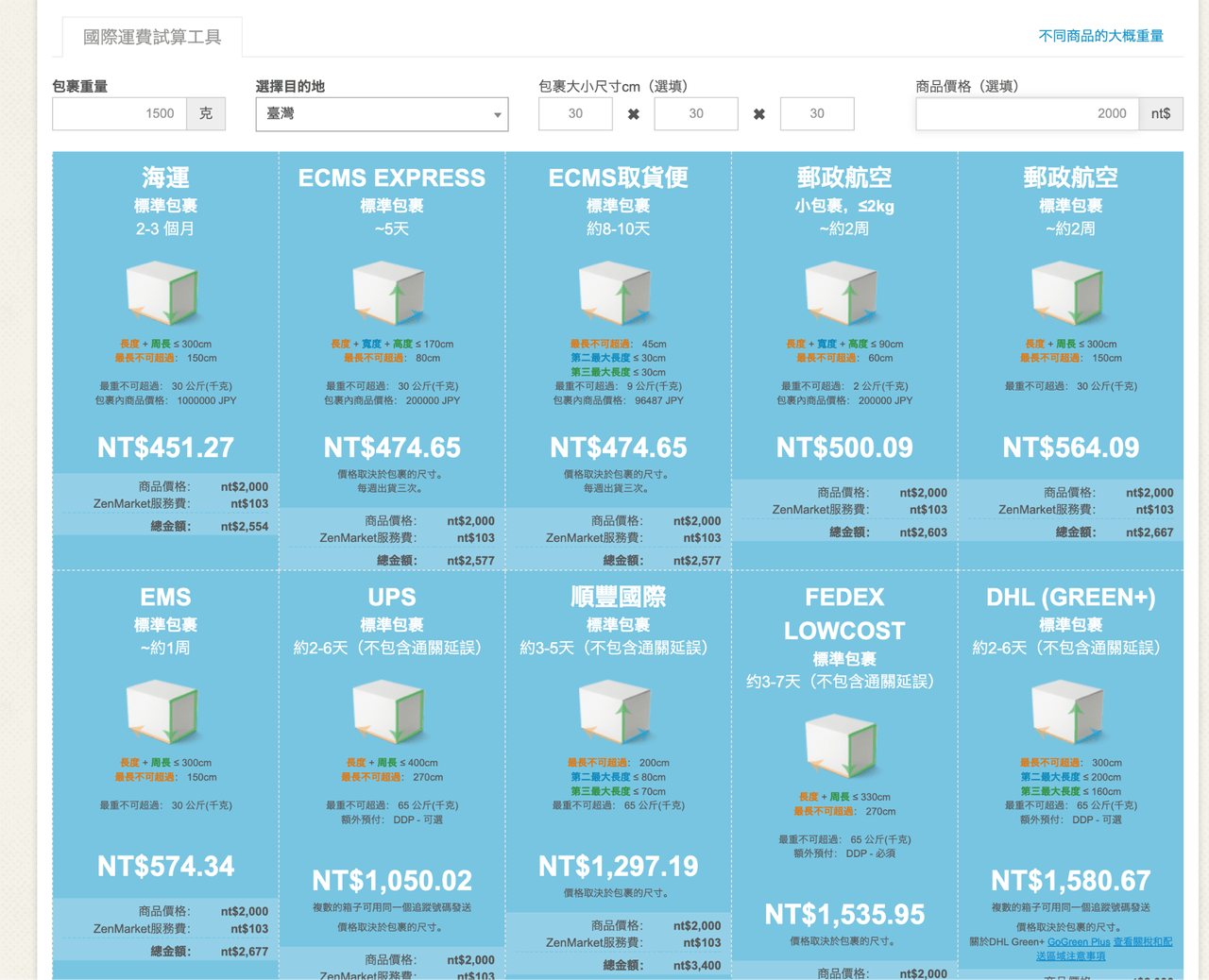1209x980 pixels.
Task: Click the nt$2,603 total amount
Action: (924, 532)
